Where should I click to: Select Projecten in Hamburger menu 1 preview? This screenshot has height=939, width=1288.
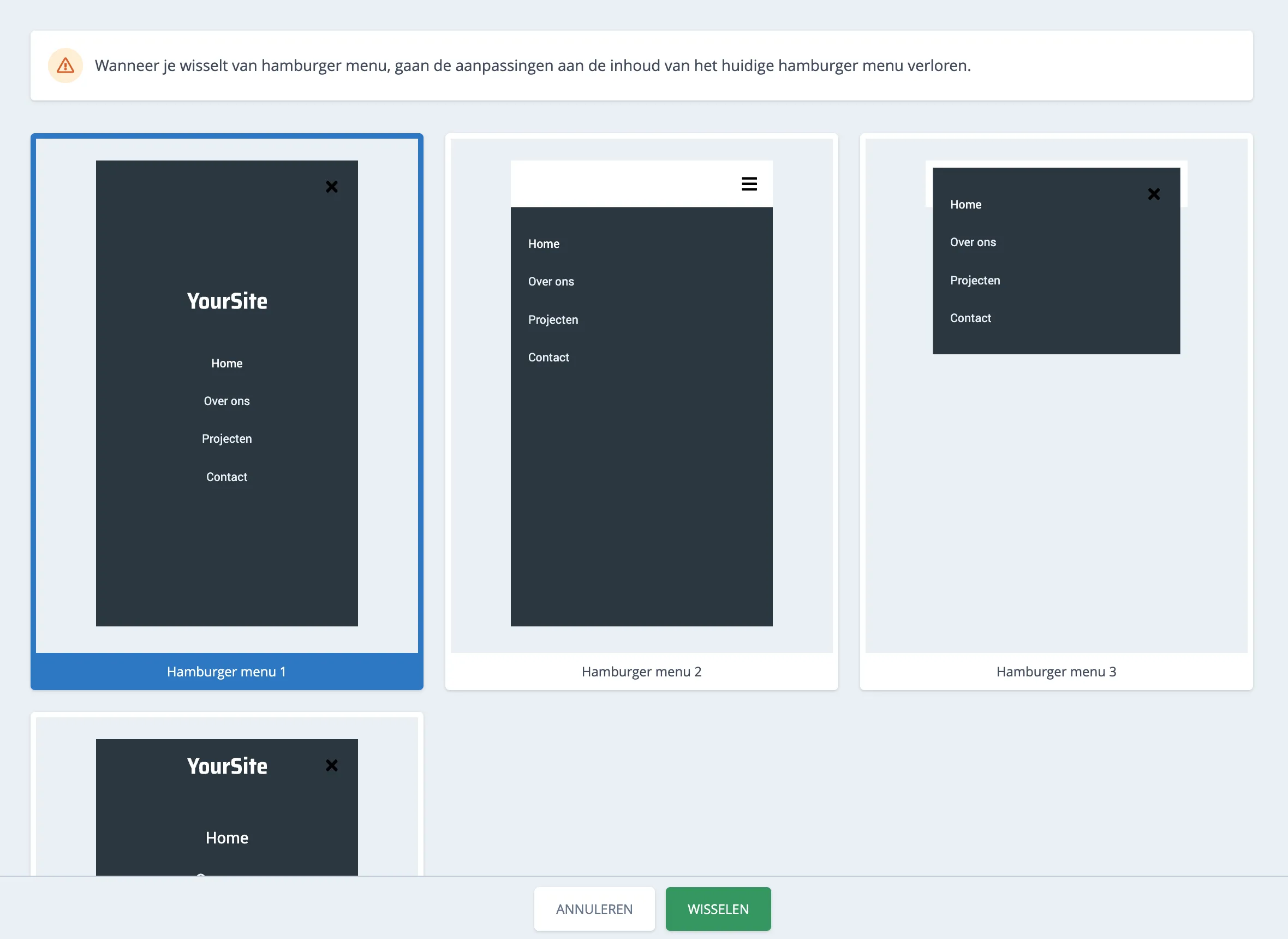[226, 438]
